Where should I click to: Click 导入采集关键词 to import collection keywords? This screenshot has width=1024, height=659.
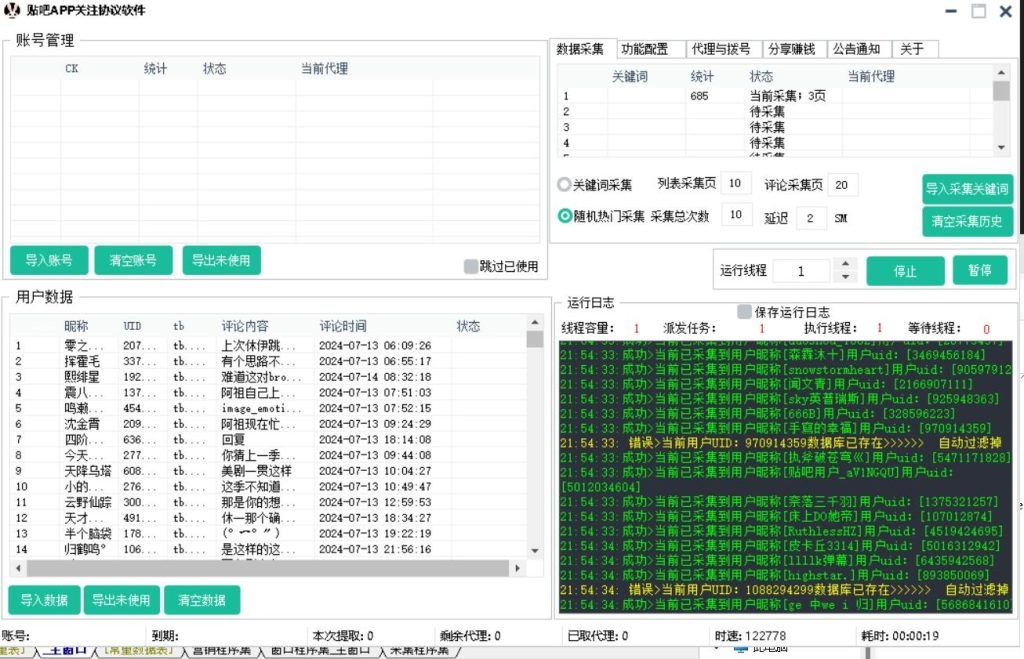[966, 189]
